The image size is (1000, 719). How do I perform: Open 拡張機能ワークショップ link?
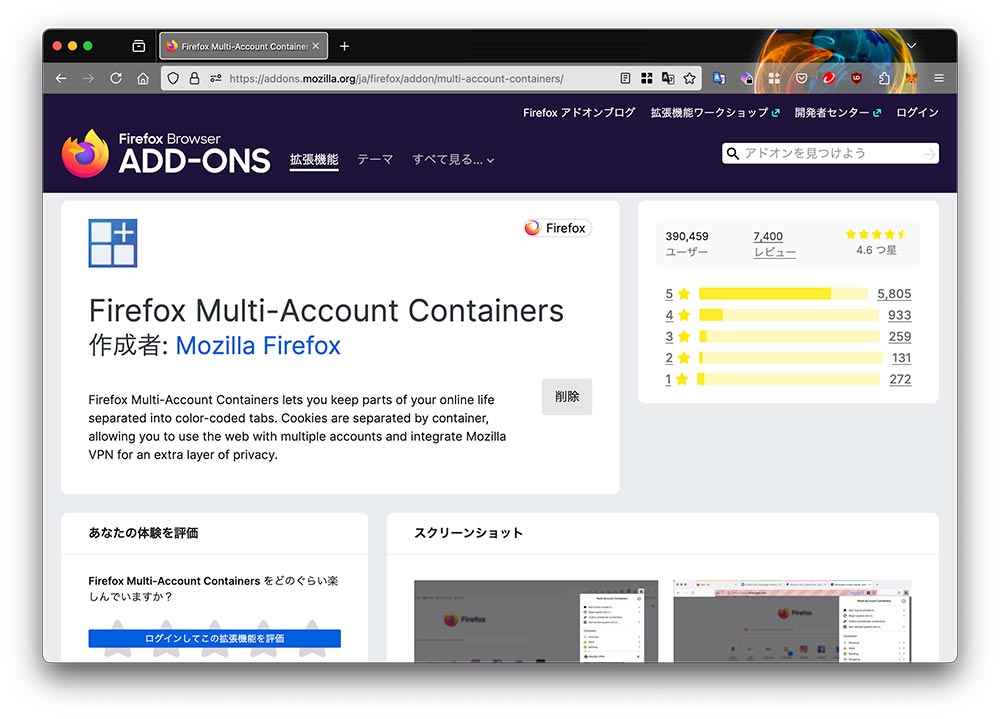pos(715,113)
